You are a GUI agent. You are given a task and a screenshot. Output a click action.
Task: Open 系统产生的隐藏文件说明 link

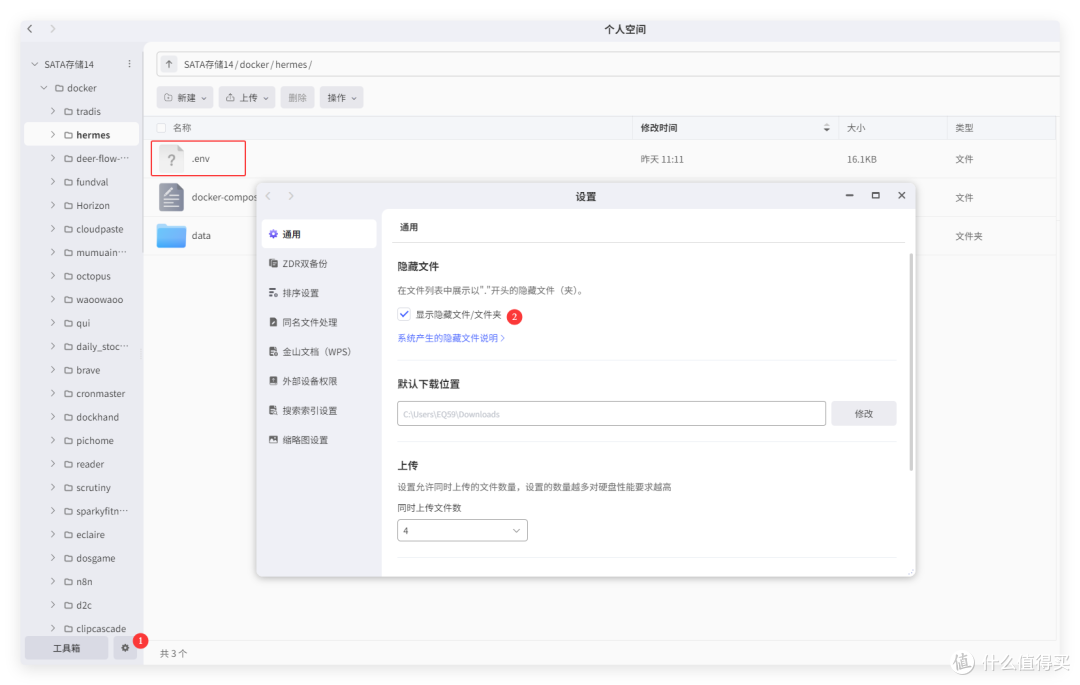pyautogui.click(x=451, y=338)
